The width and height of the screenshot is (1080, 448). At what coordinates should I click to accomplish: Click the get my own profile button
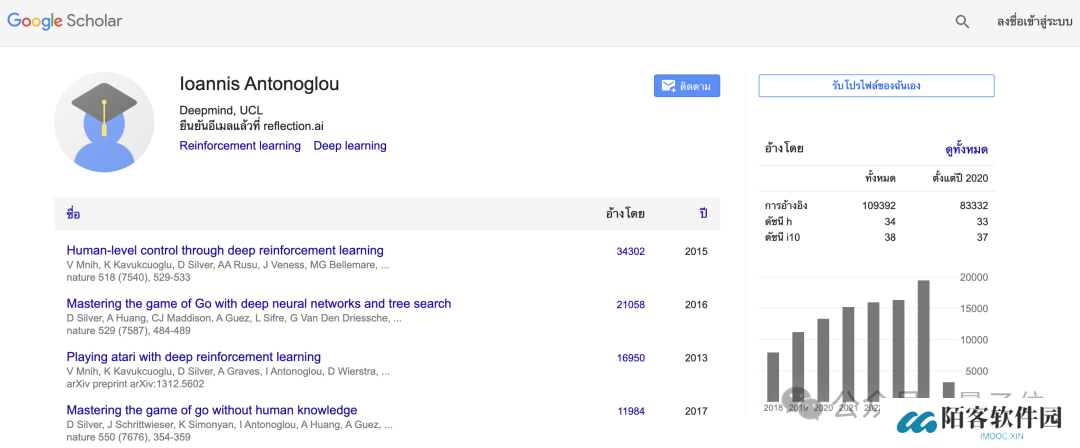click(x=876, y=86)
